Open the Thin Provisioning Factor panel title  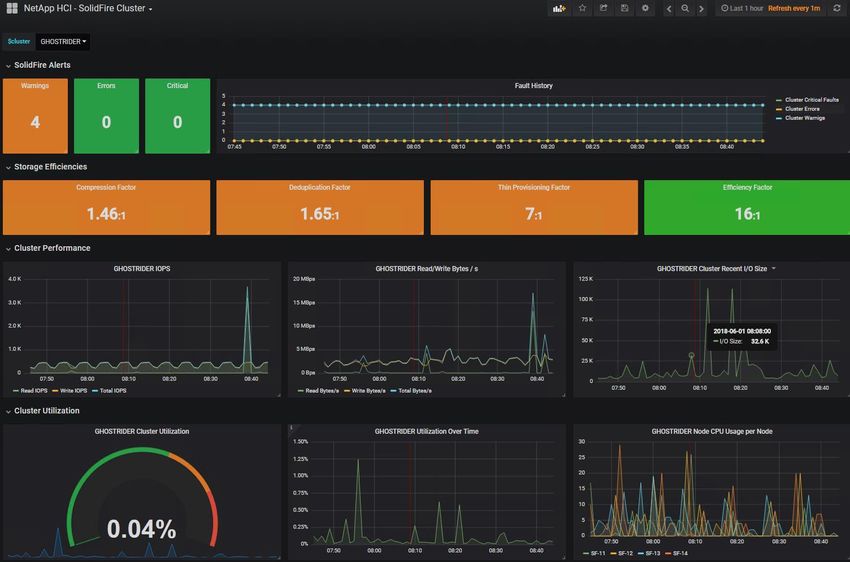pos(534,188)
